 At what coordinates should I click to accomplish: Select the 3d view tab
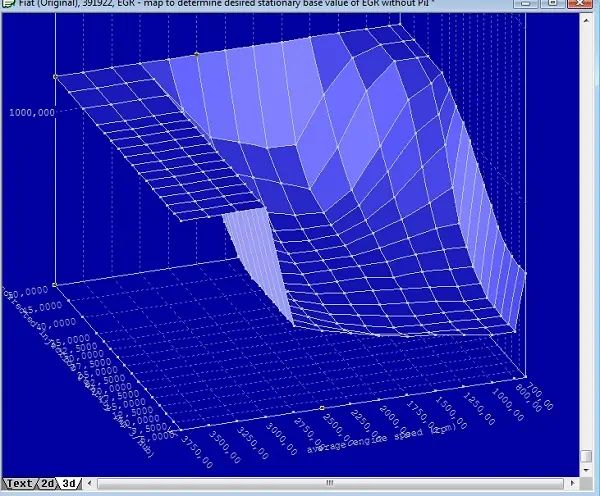coord(70,484)
